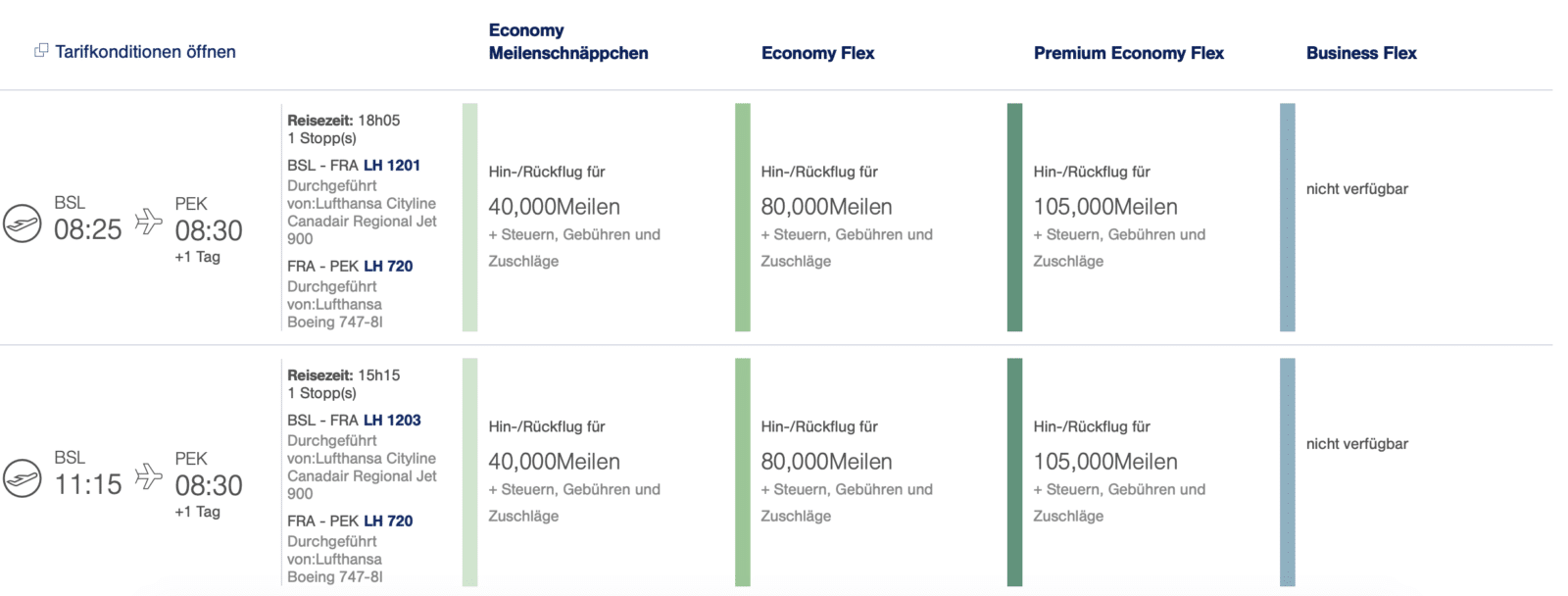The height and width of the screenshot is (596, 1568).
Task: Click the Tarifkonditionen öffnen popup icon
Action: [x=41, y=51]
